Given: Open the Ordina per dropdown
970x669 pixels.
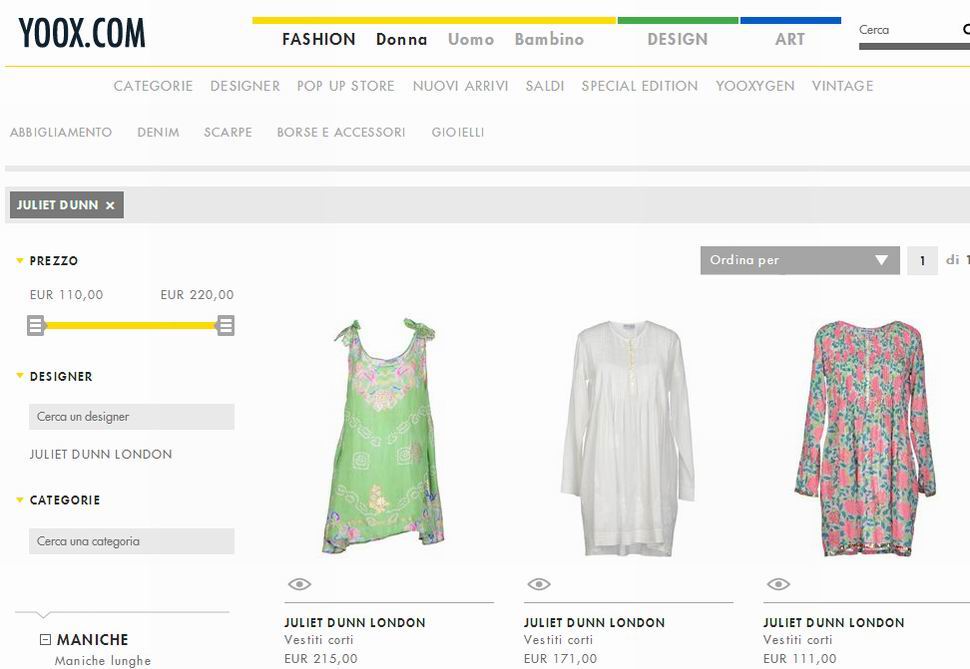Looking at the screenshot, I should 800,261.
